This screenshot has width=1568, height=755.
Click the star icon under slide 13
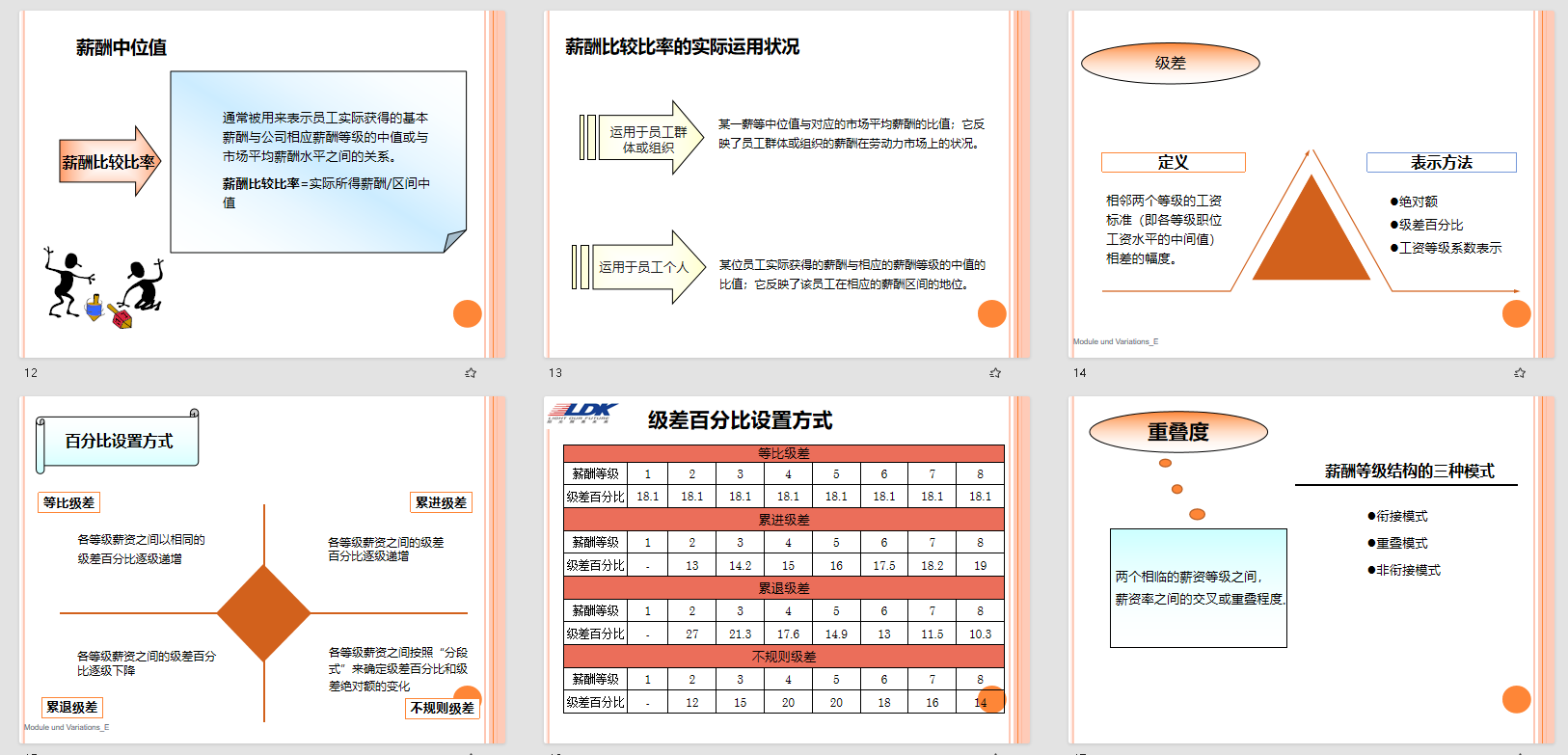(x=995, y=372)
